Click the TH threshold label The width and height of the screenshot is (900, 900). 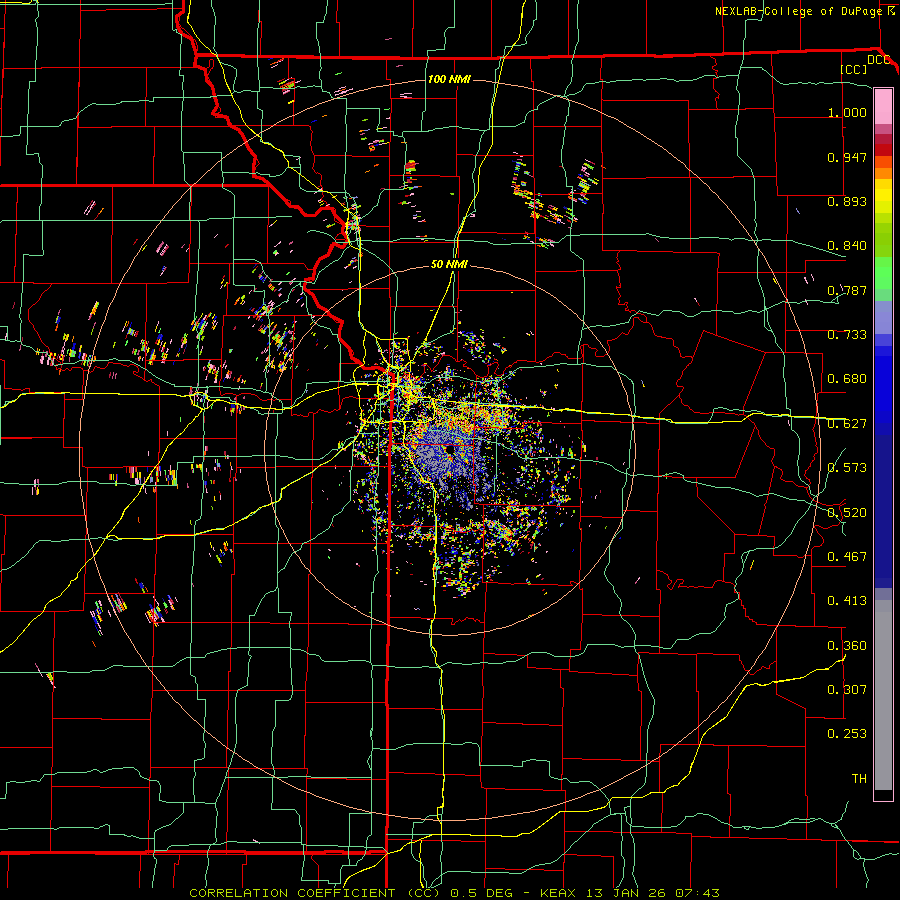coord(859,779)
